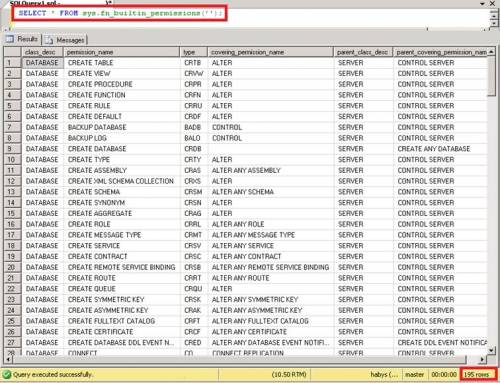Select the CREATE VIEW cell
The image size is (500, 383).
(122, 73)
